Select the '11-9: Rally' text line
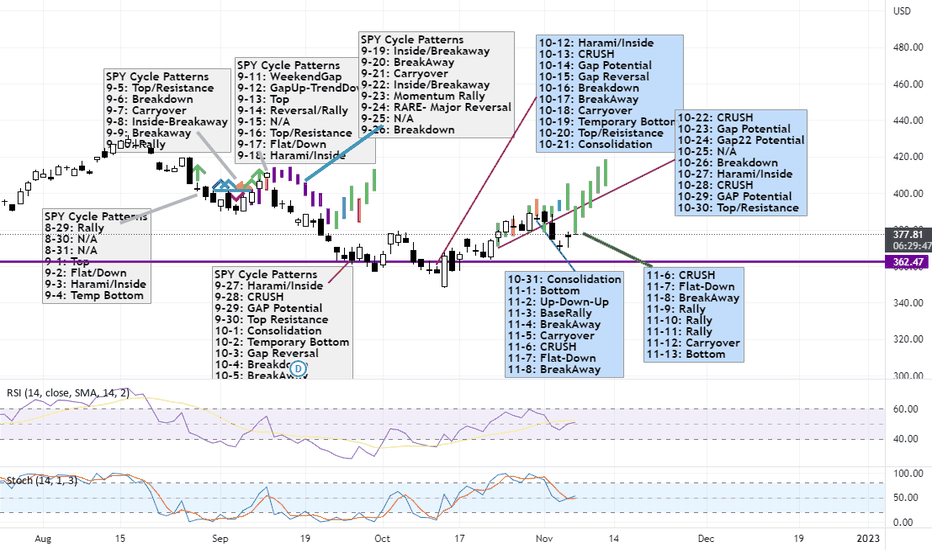This screenshot has height=550, width=932. [x=676, y=309]
